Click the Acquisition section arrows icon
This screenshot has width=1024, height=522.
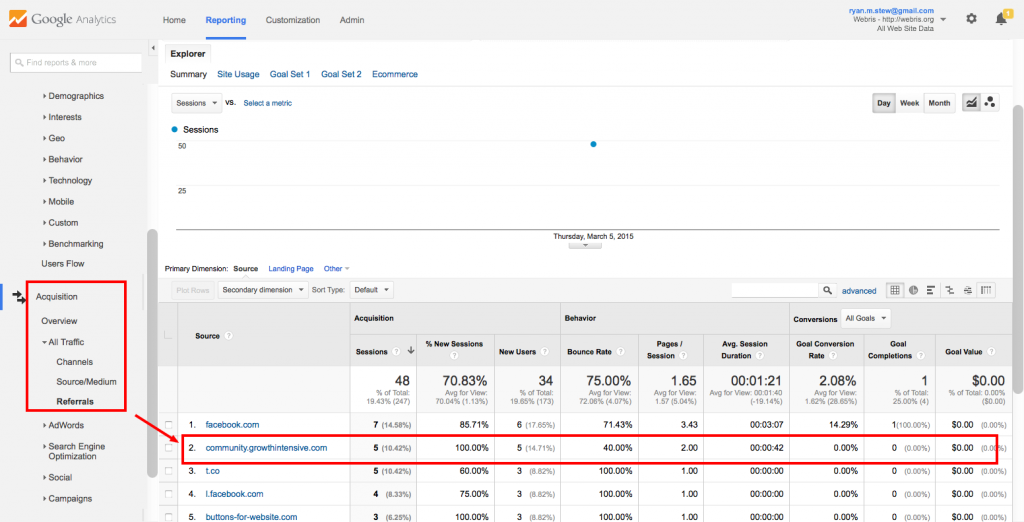click(18, 297)
